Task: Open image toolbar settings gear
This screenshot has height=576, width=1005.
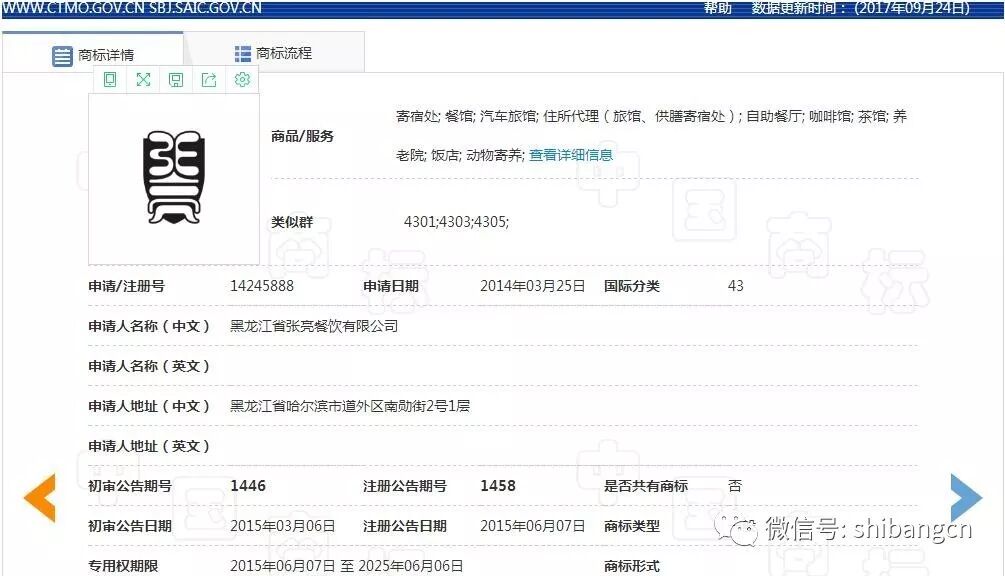Action: point(242,79)
